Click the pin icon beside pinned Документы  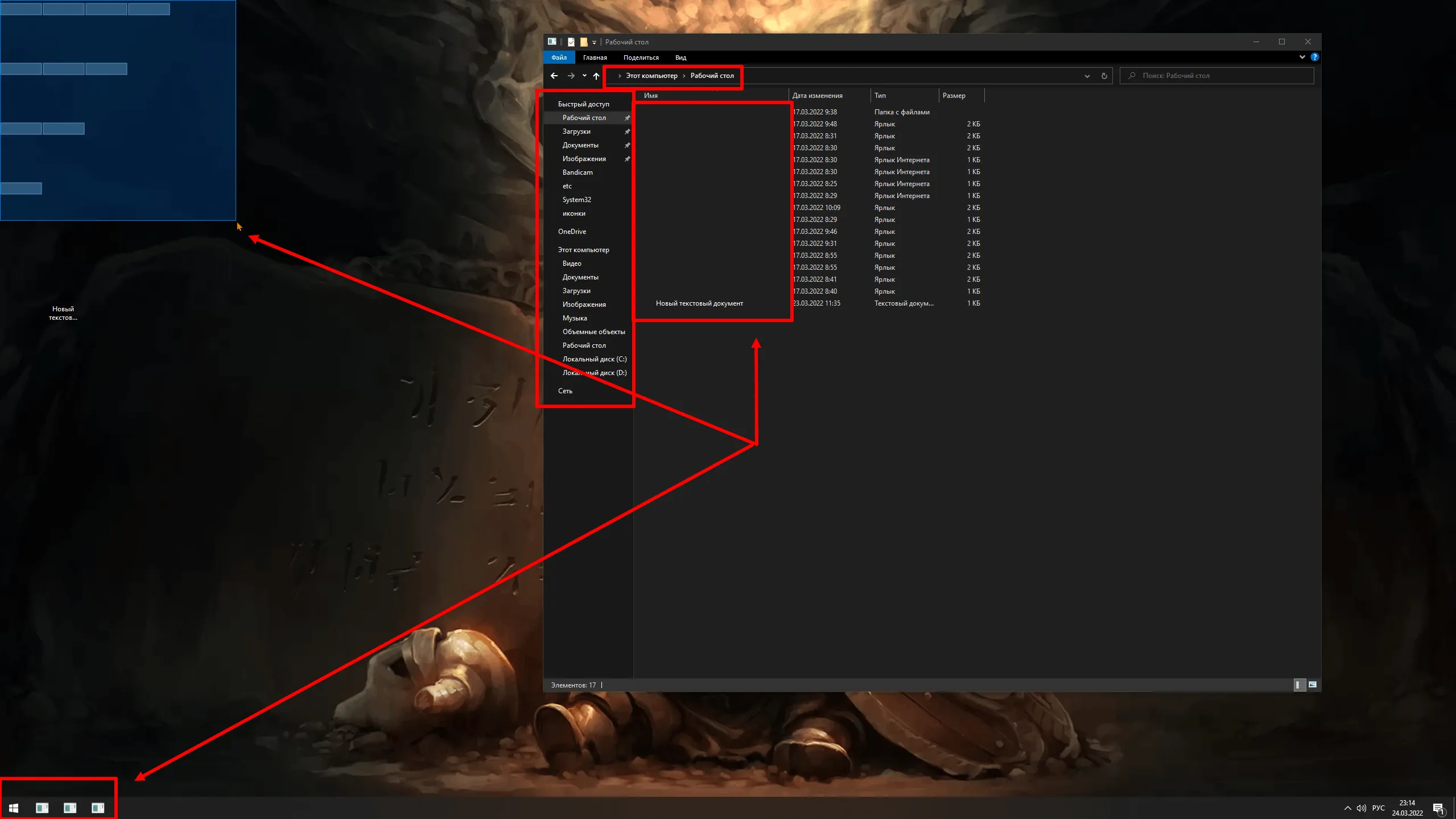(627, 145)
